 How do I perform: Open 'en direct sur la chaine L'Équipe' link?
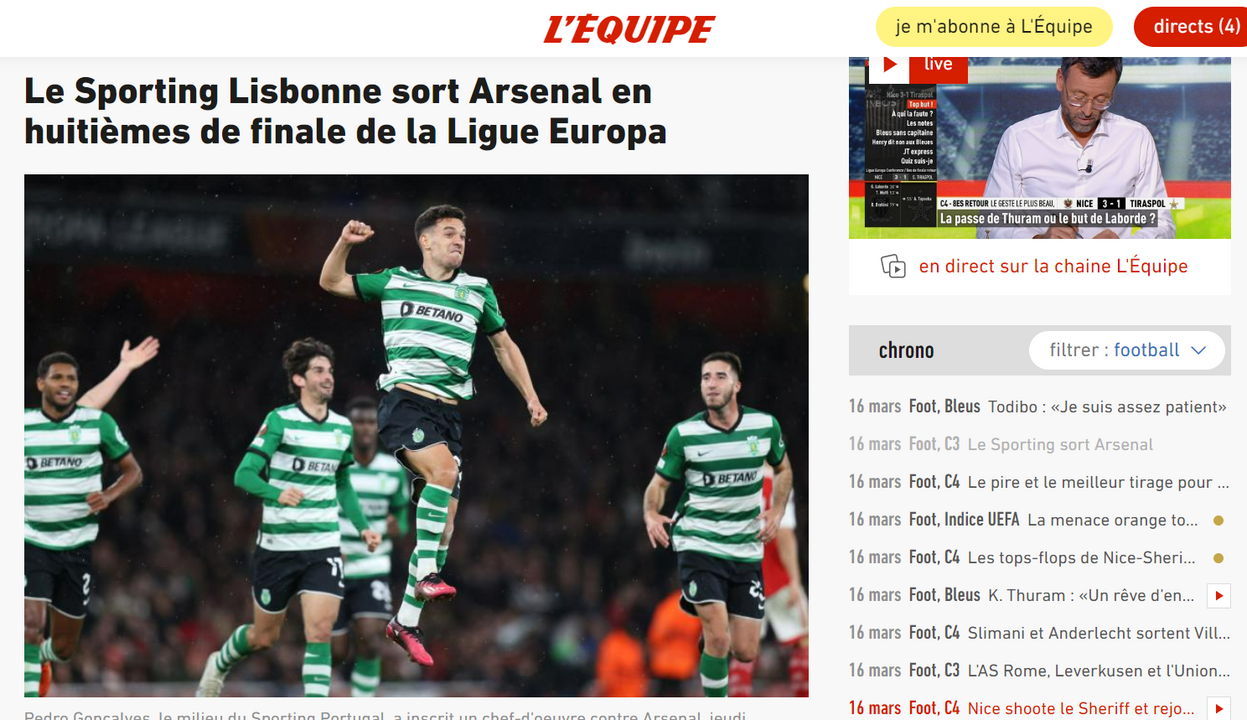[1053, 266]
